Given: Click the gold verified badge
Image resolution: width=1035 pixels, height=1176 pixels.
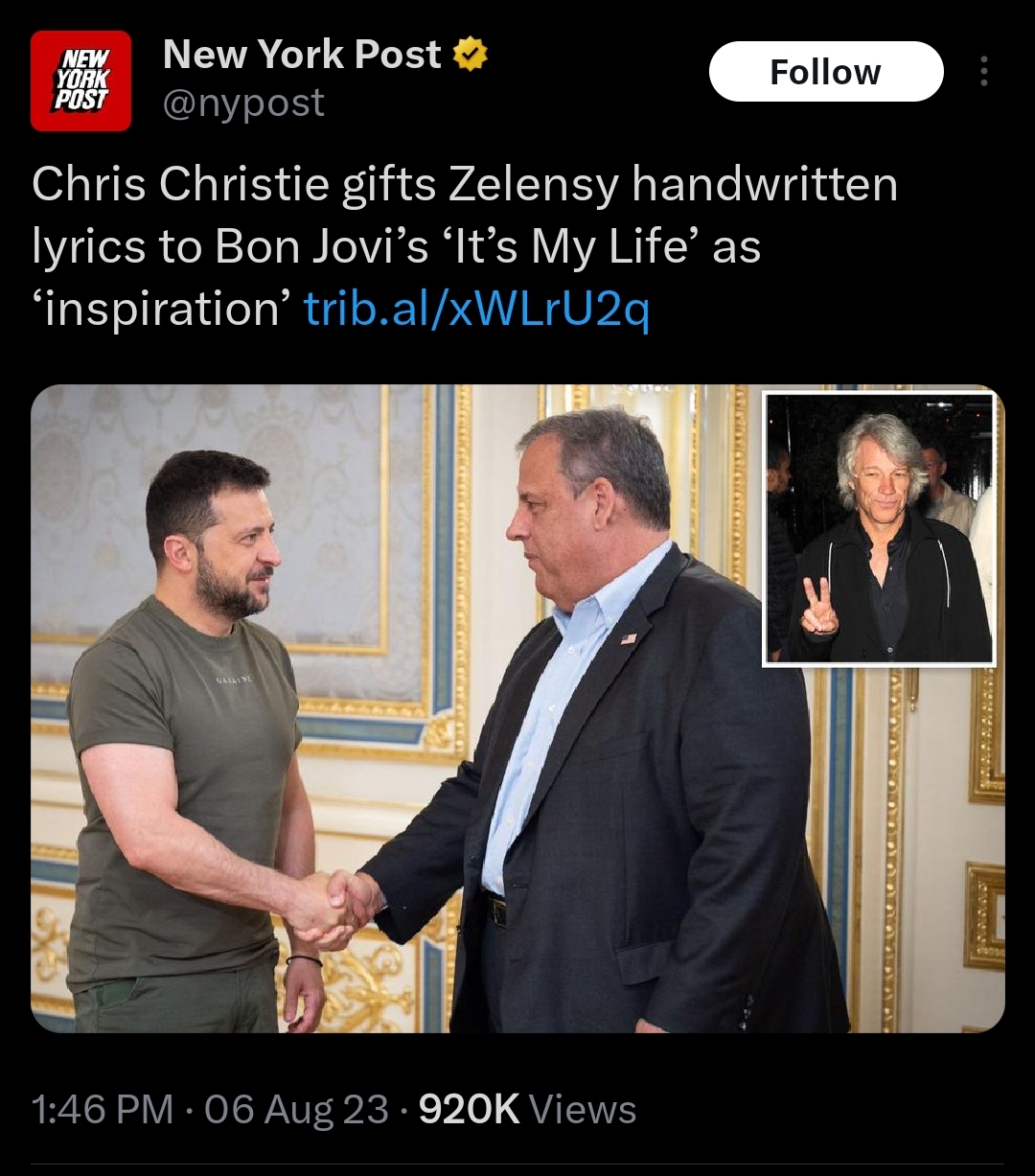Looking at the screenshot, I should coord(470,56).
